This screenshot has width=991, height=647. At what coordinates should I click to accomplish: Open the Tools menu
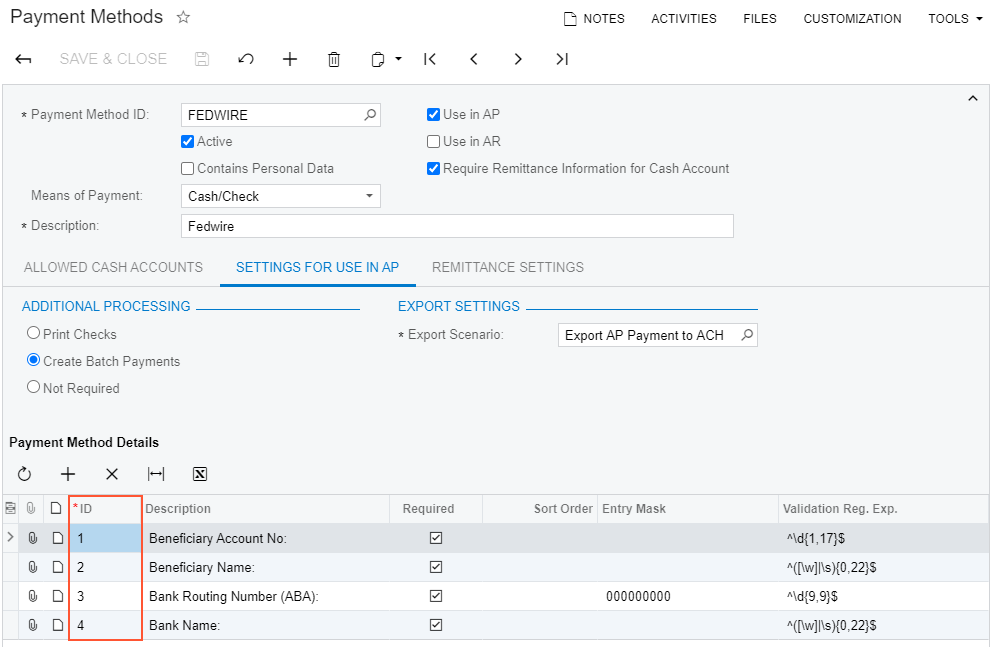pyautogui.click(x=953, y=18)
